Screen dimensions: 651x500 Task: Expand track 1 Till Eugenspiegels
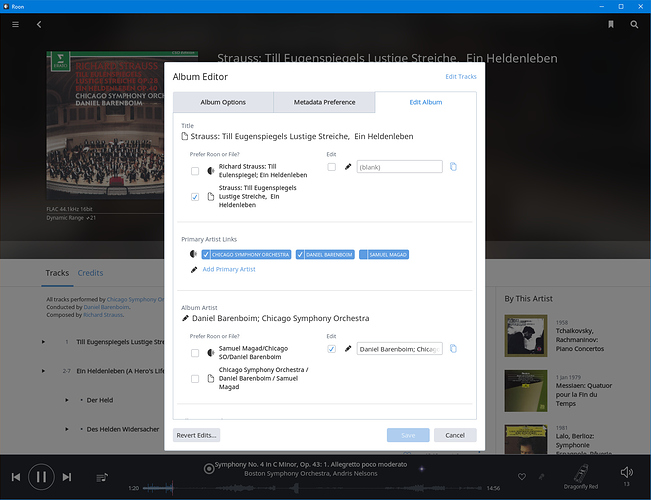click(43, 342)
